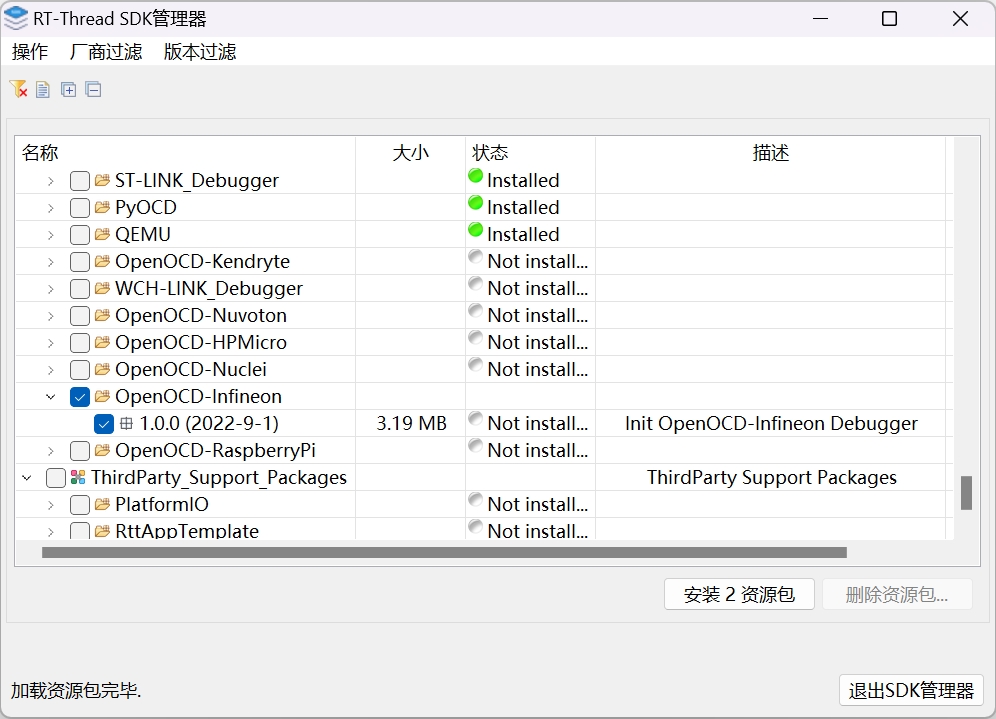
Task: Check the QEMU checkbox
Action: click(79, 234)
